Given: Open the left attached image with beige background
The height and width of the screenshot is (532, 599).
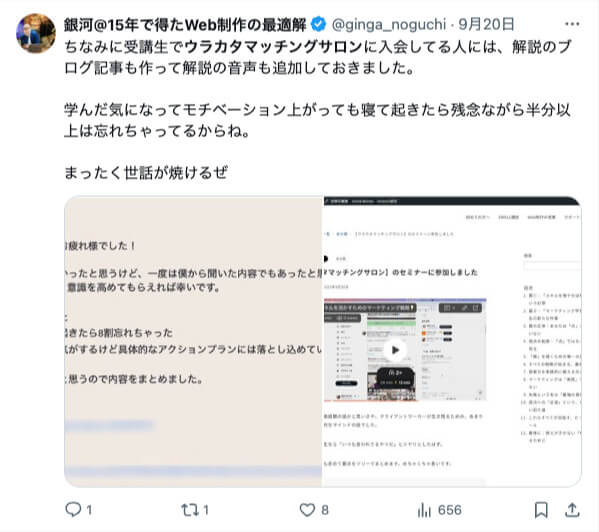Looking at the screenshot, I should pos(193,341).
